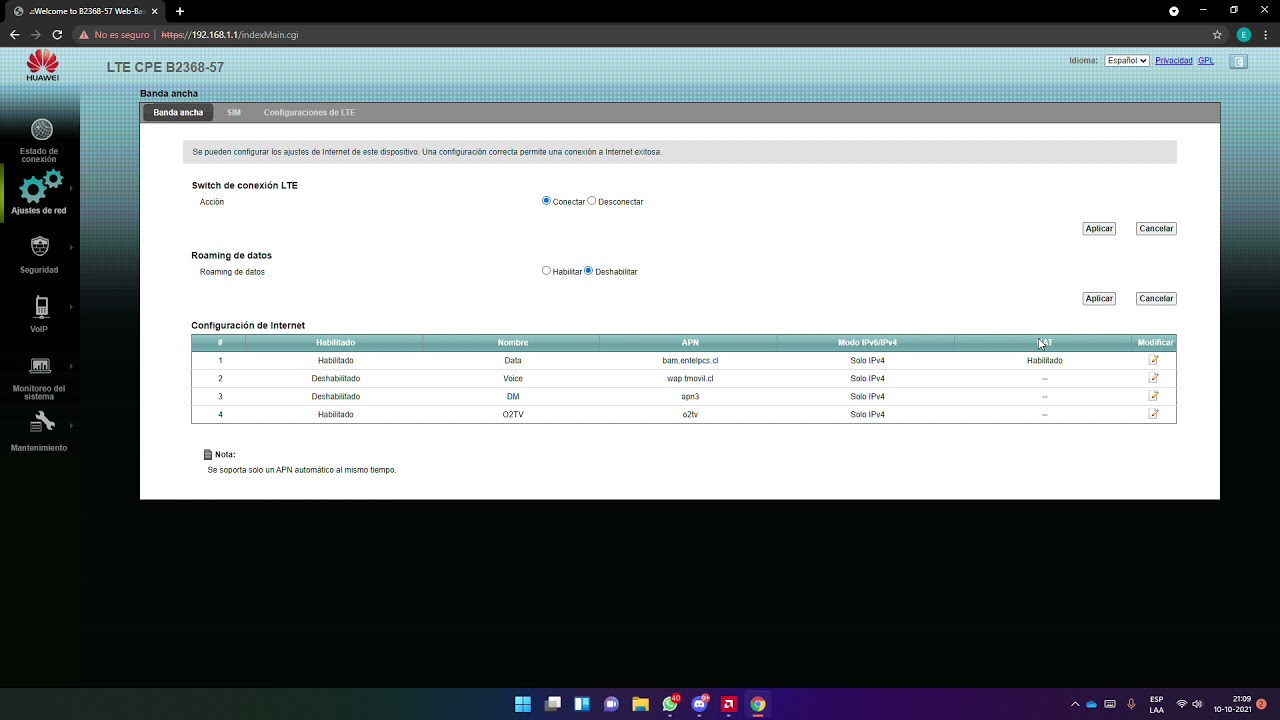Go back in browser
1280x720 pixels.
coord(14,34)
